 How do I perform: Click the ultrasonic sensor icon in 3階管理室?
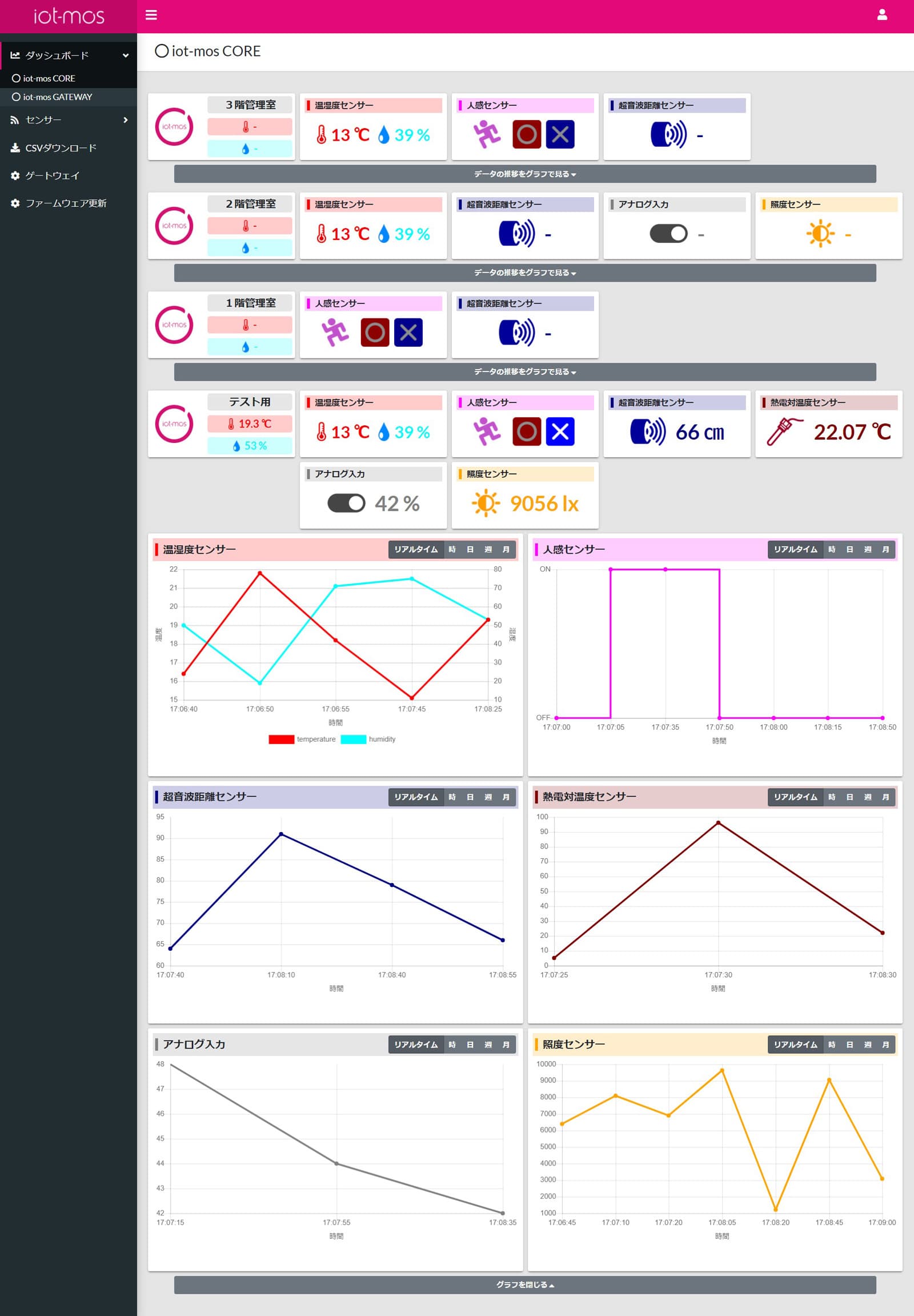pos(668,135)
